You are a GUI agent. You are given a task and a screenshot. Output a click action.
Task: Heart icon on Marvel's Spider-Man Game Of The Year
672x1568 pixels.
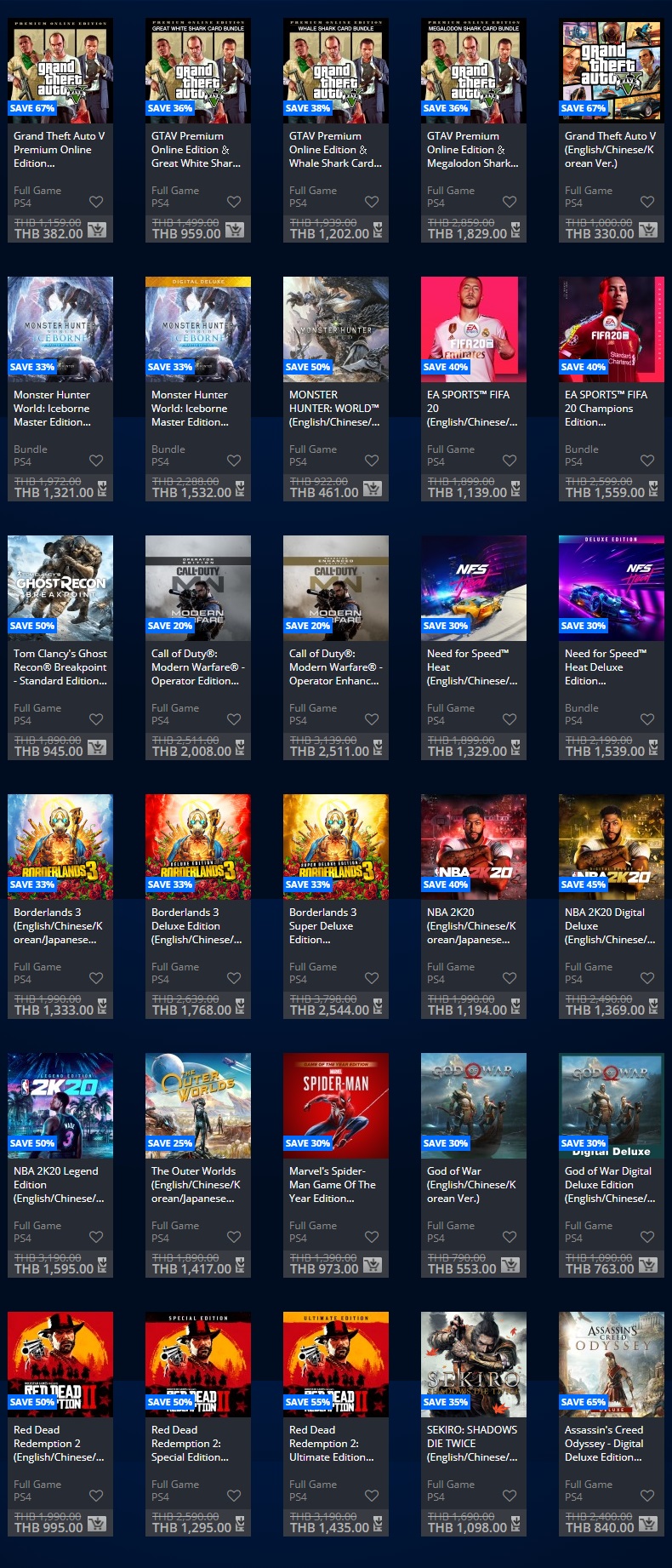pos(372,1237)
